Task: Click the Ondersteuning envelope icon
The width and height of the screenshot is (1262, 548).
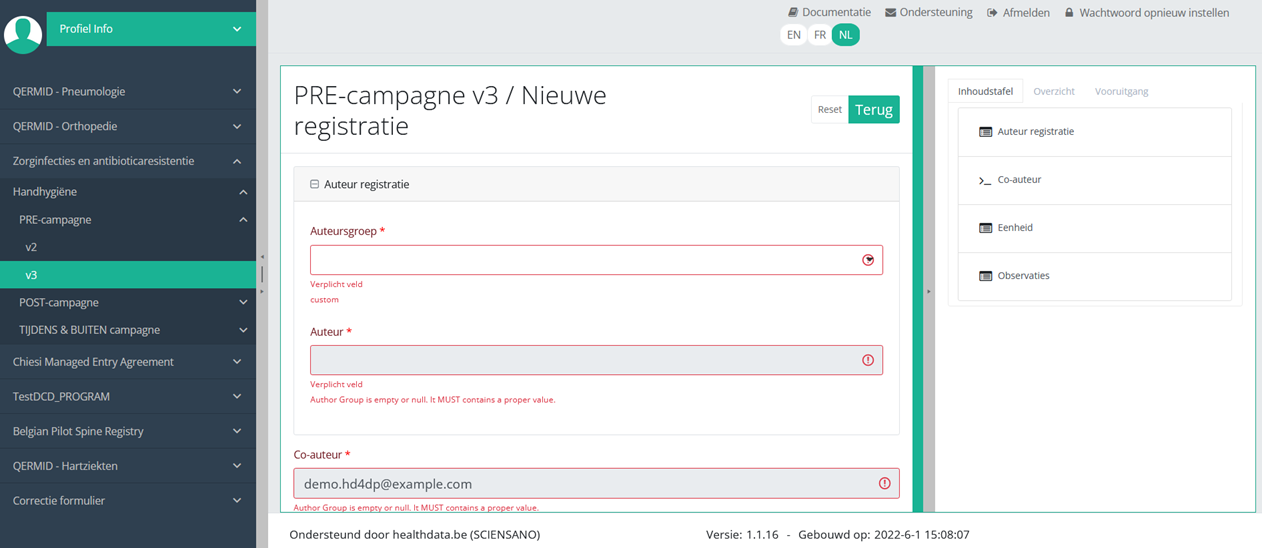Action: point(890,13)
